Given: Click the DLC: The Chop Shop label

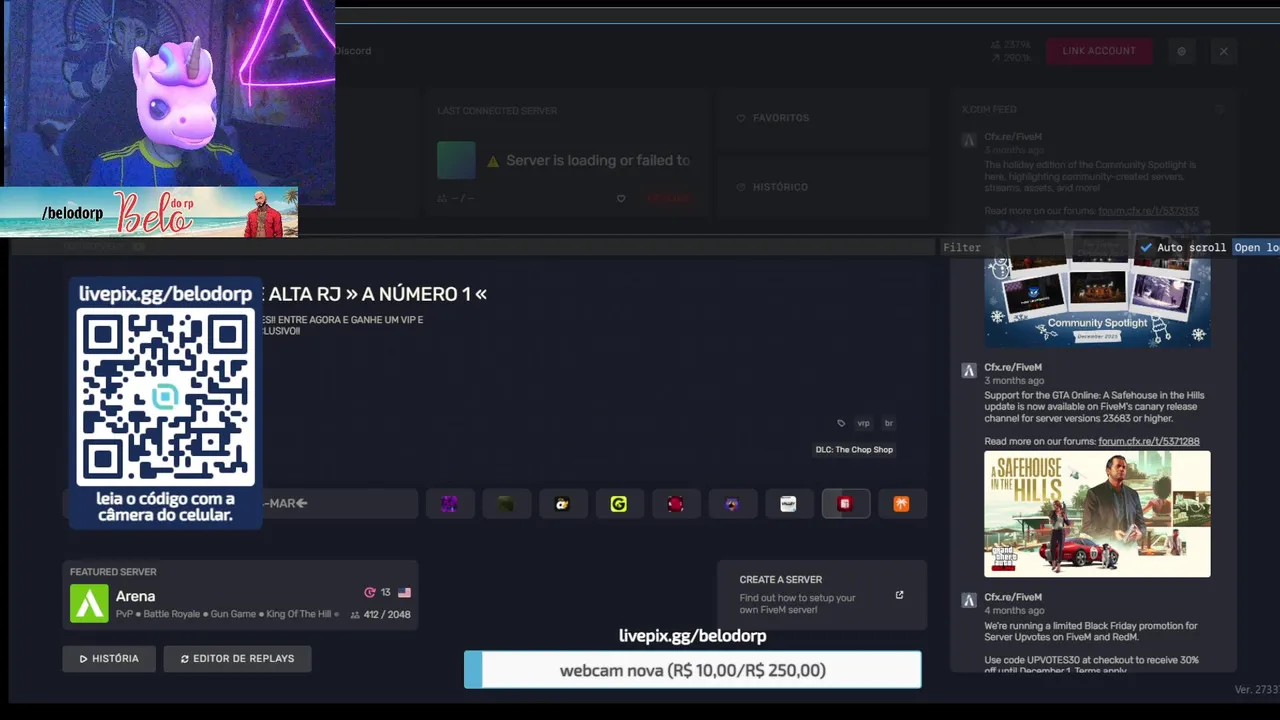Looking at the screenshot, I should click(x=854, y=450).
